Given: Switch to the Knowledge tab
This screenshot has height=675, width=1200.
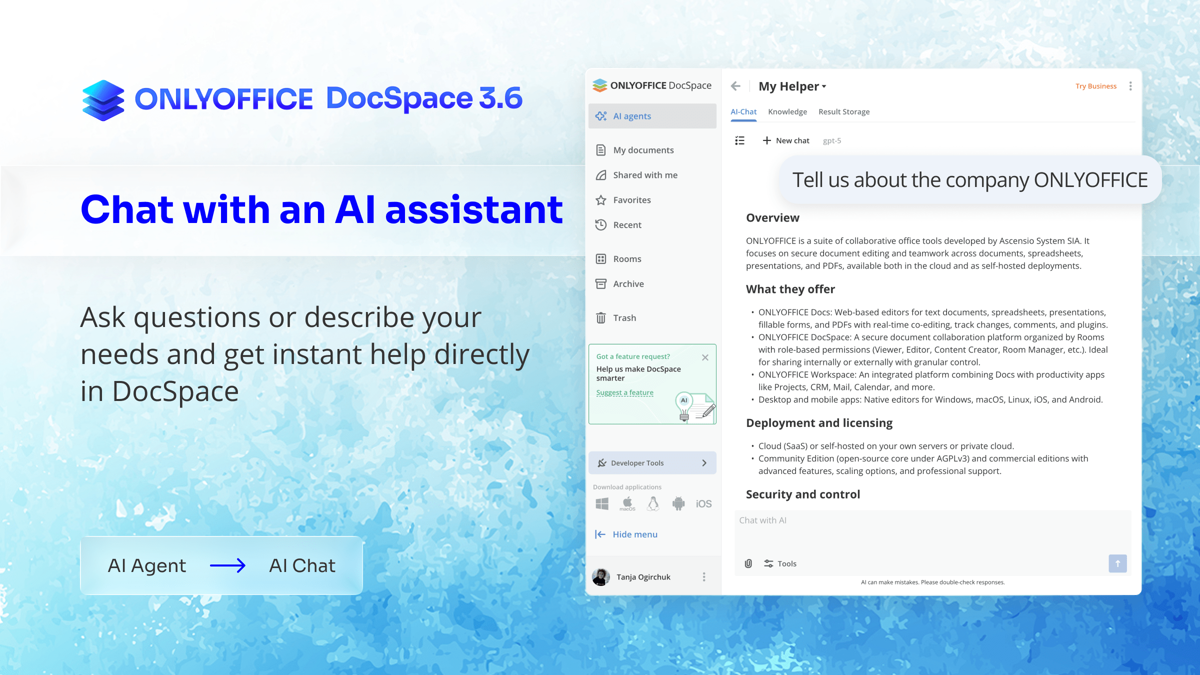Looking at the screenshot, I should click(787, 112).
